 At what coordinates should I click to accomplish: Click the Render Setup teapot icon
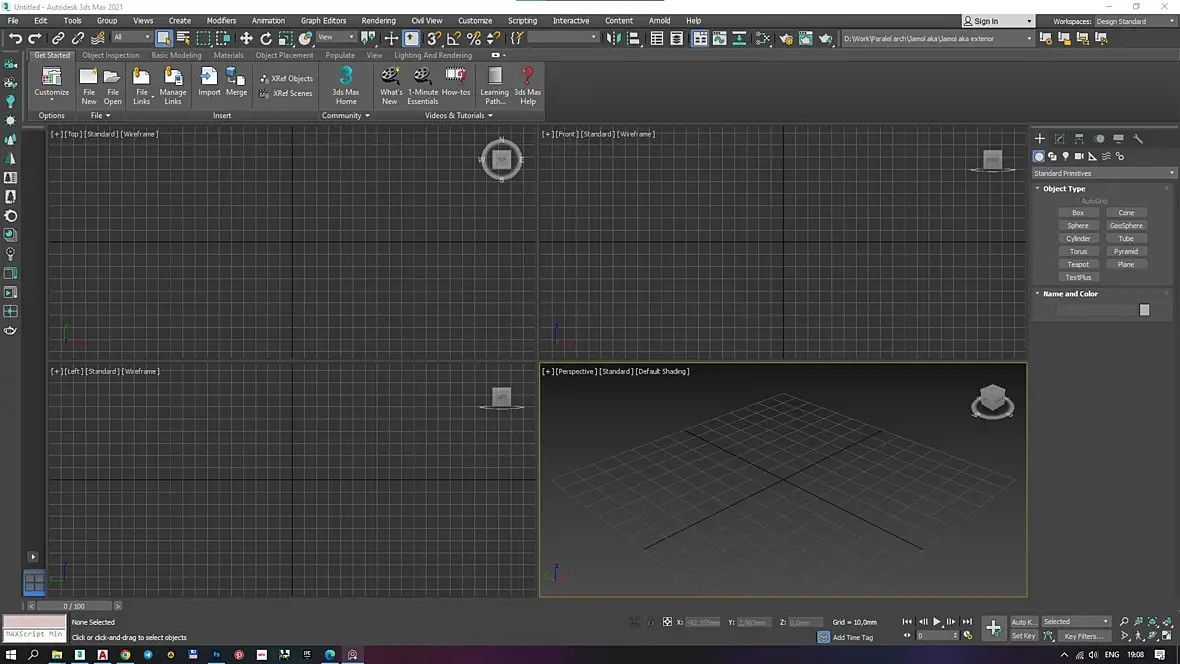click(x=786, y=38)
